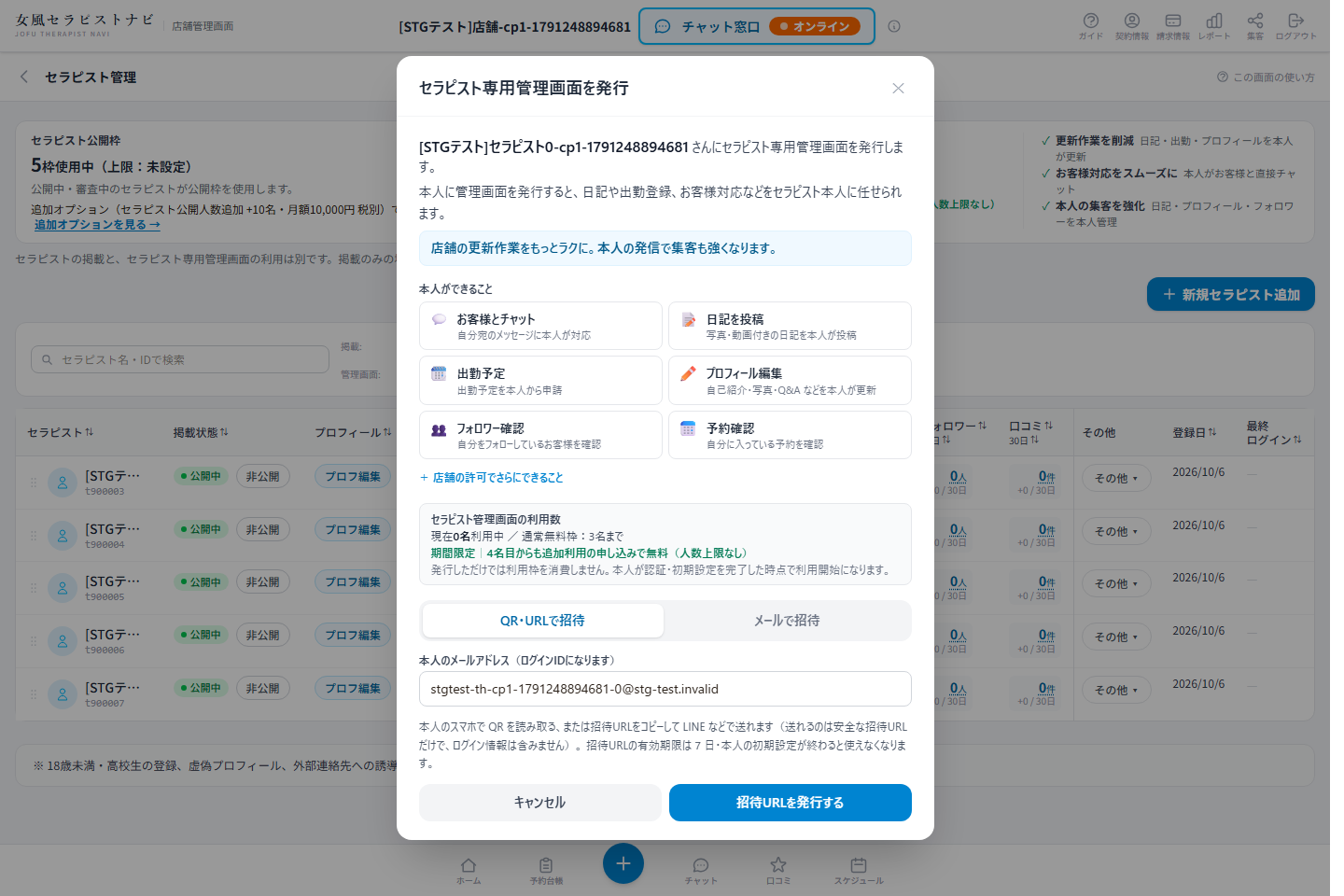The image size is (1344, 896).
Task: Open the チャット窓口 online button
Action: tap(757, 26)
